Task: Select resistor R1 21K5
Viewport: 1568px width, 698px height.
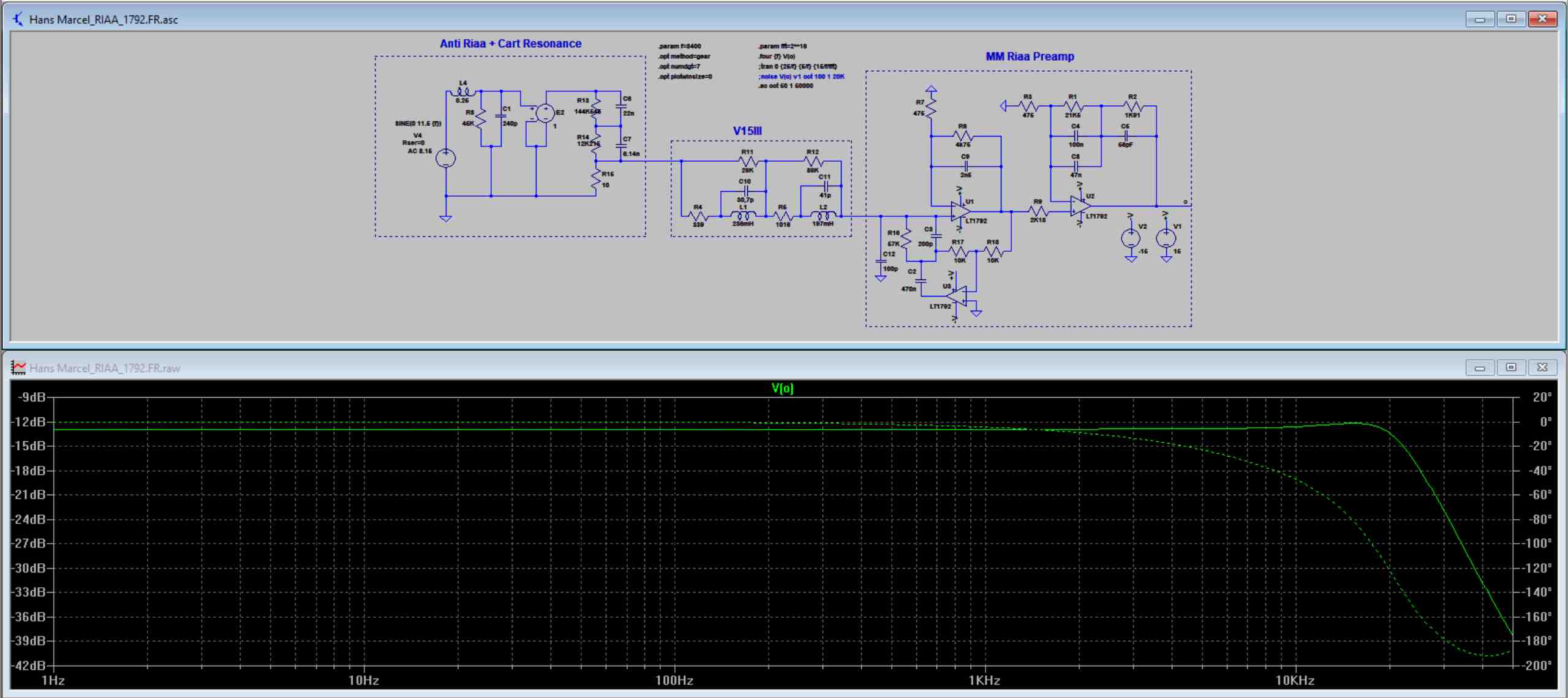Action: (1072, 105)
